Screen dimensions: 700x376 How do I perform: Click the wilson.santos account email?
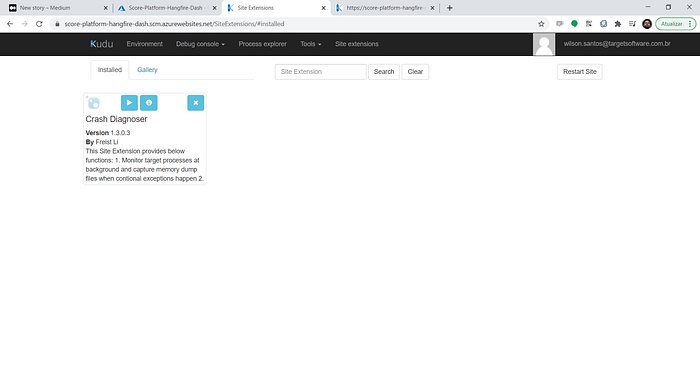617,44
